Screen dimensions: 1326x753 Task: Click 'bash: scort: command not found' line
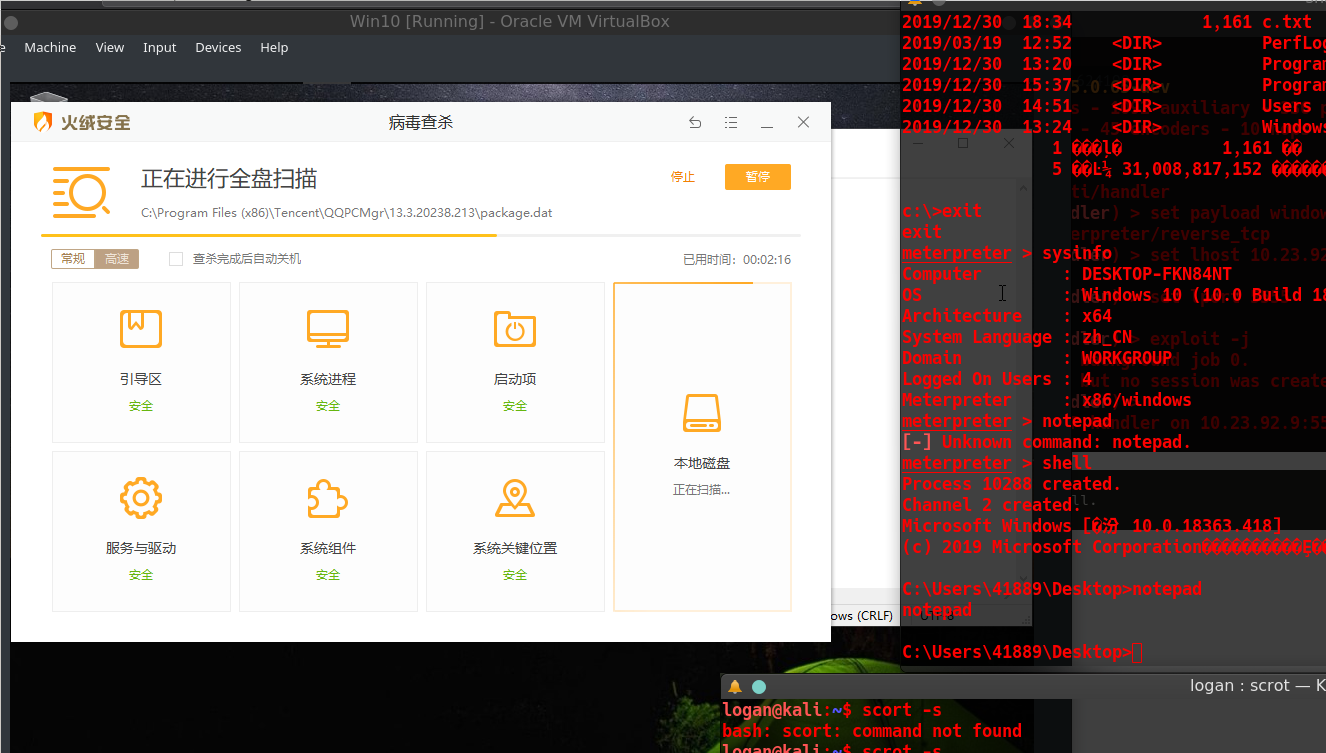872,731
